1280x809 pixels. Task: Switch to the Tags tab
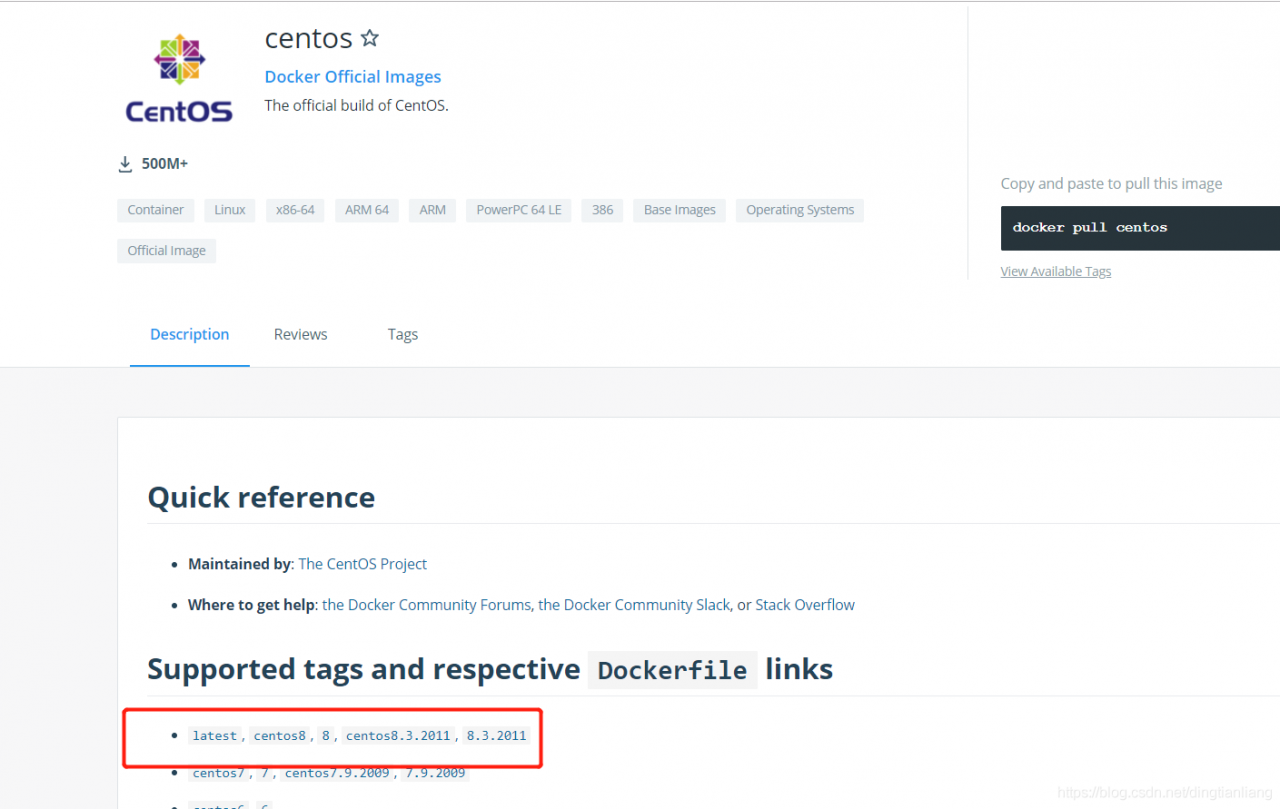tap(403, 335)
